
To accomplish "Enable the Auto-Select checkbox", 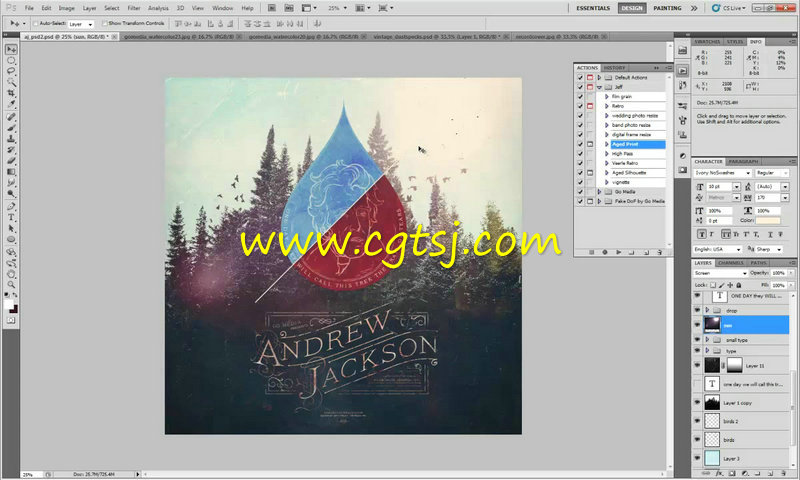I will click(x=35, y=23).
